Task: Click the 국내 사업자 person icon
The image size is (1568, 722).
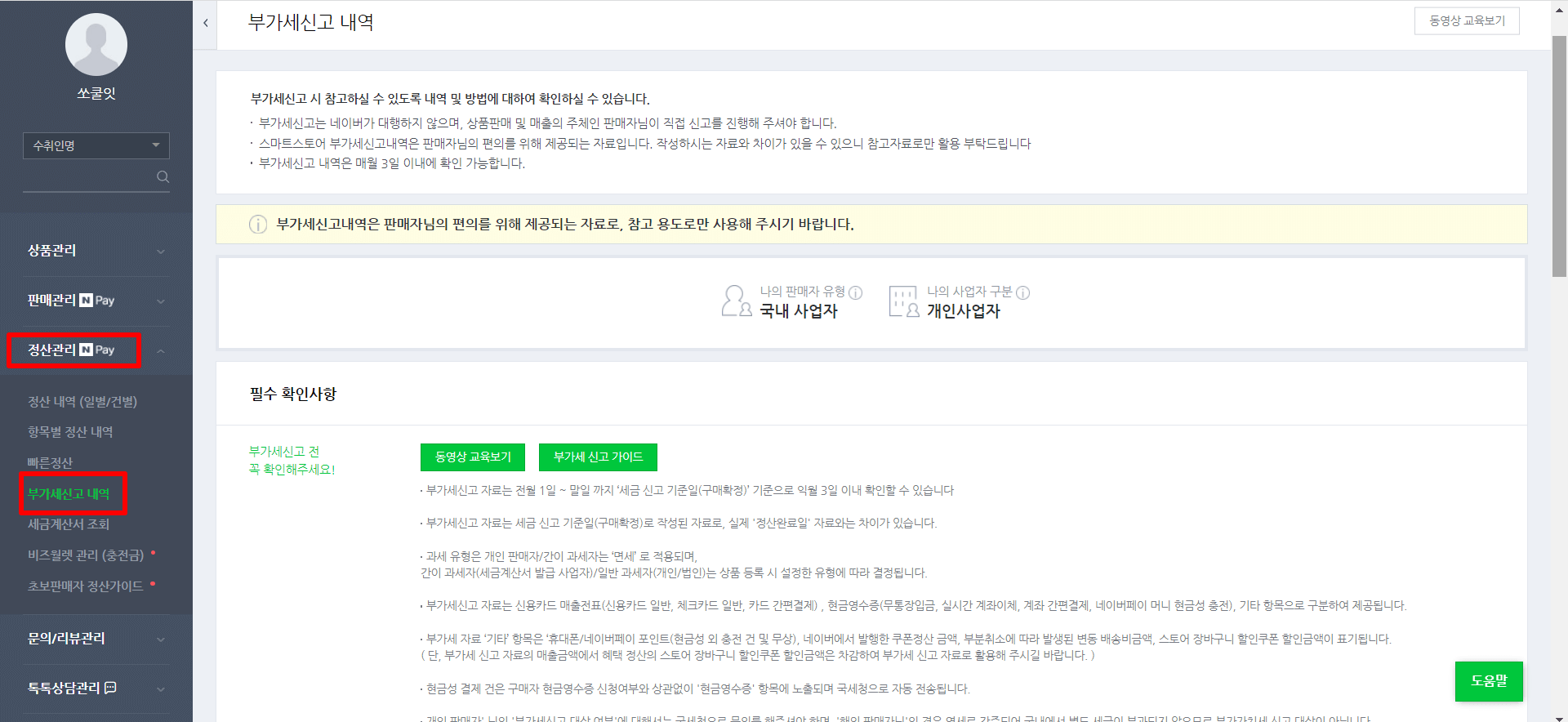Action: click(736, 301)
